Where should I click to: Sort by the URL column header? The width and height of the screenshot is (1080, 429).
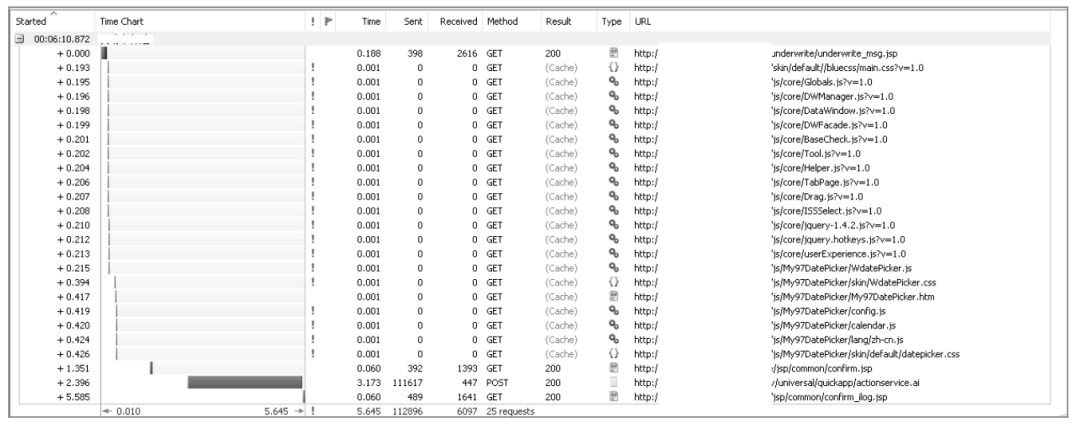pyautogui.click(x=642, y=21)
